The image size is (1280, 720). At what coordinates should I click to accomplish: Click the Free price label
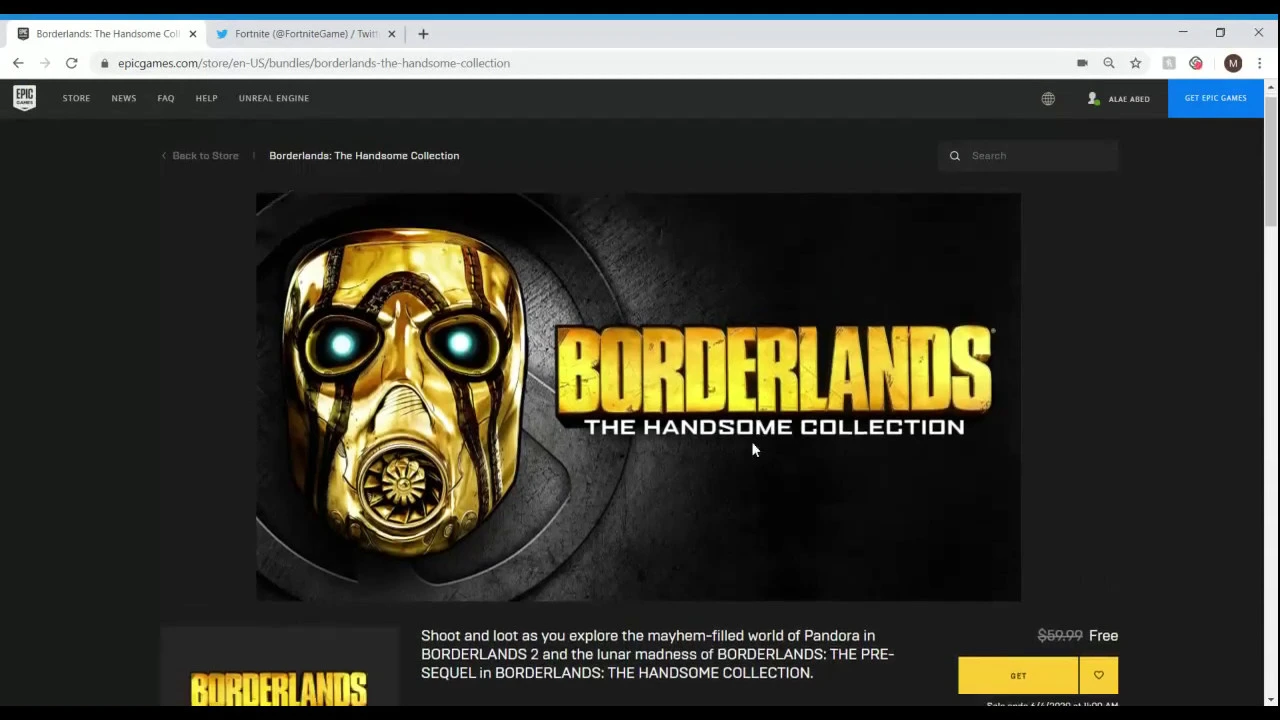click(1103, 636)
